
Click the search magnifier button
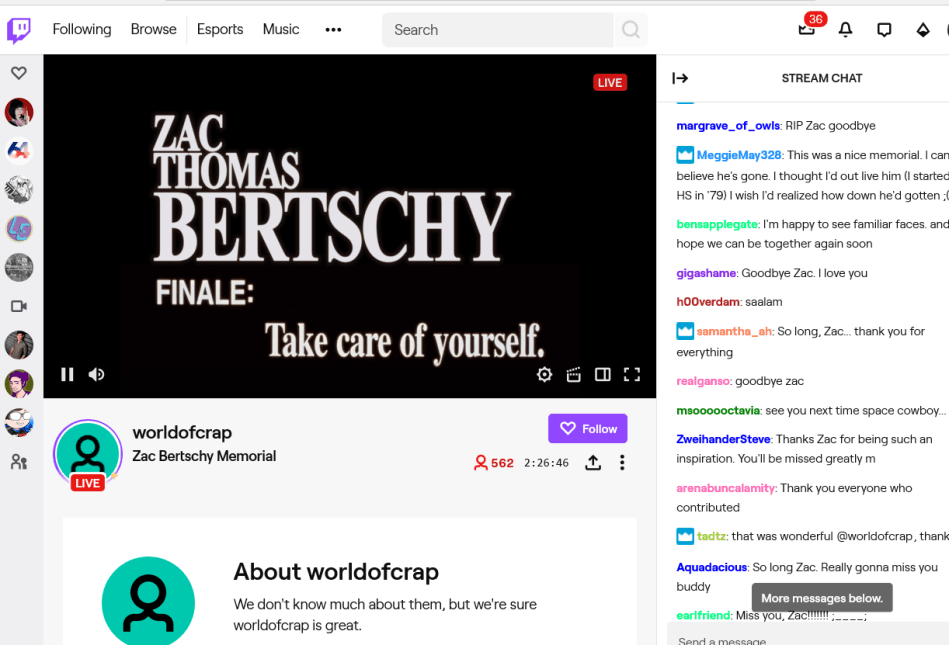point(631,30)
